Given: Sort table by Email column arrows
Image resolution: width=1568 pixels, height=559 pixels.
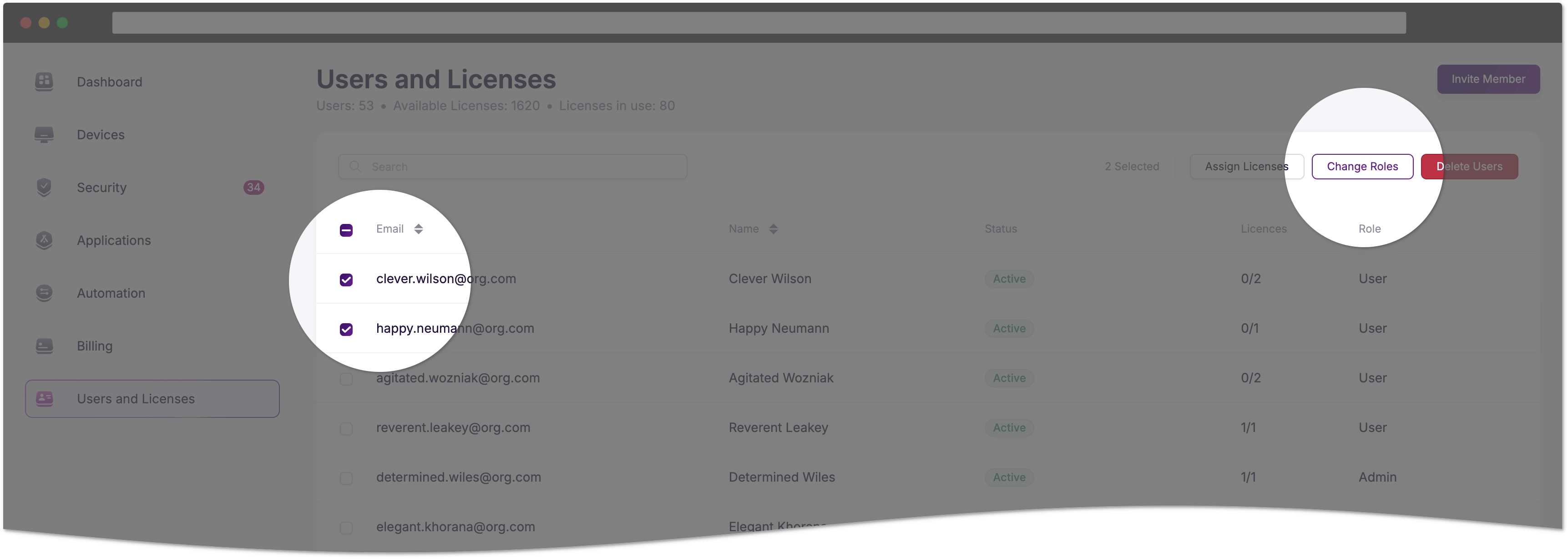Looking at the screenshot, I should click(418, 229).
